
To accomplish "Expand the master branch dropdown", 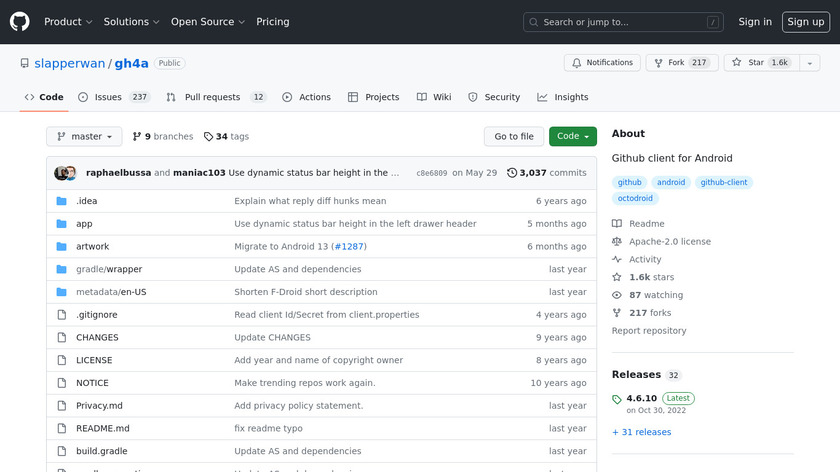I will (x=85, y=137).
